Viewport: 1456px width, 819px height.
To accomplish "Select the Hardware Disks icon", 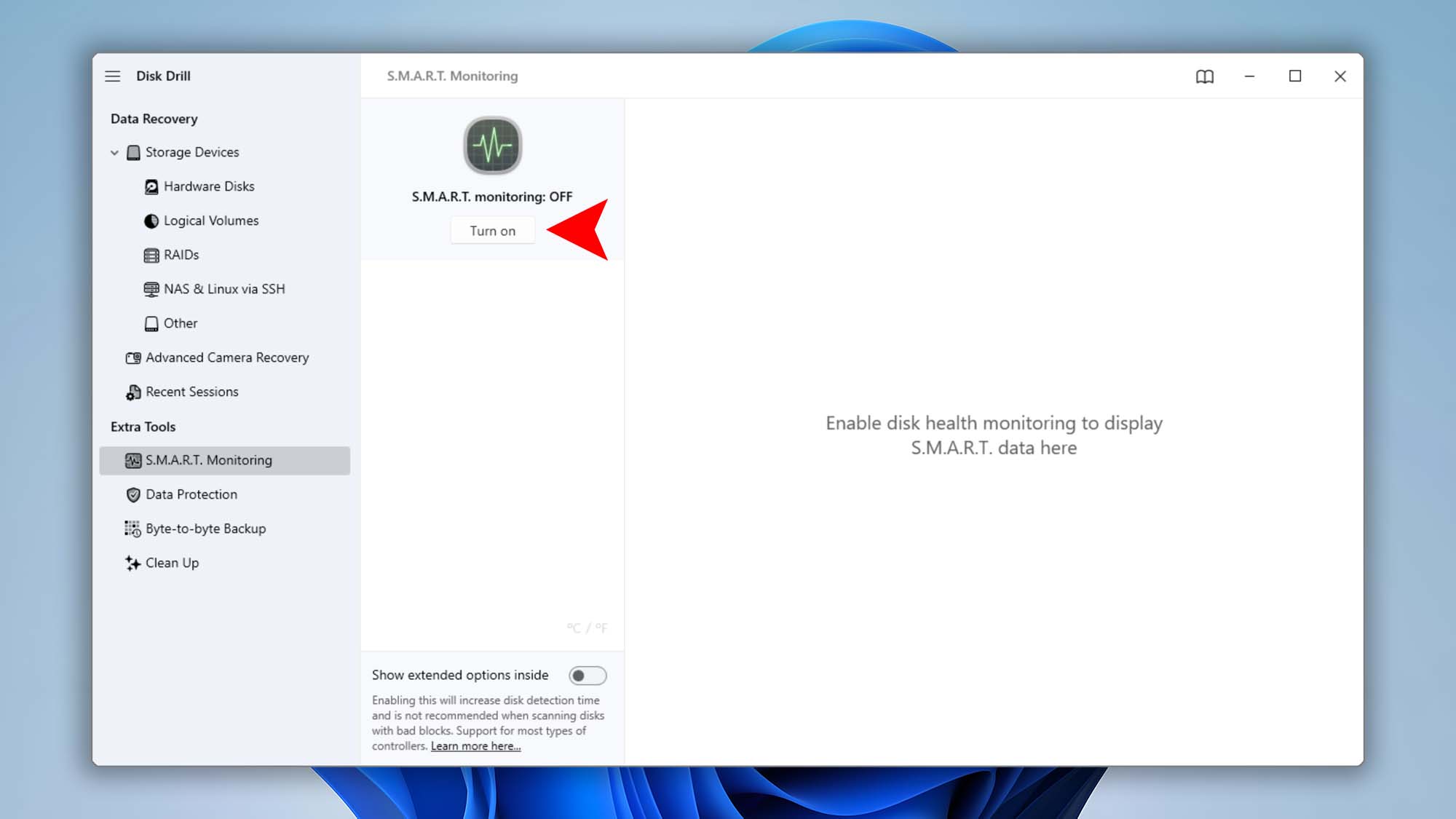I will [151, 186].
